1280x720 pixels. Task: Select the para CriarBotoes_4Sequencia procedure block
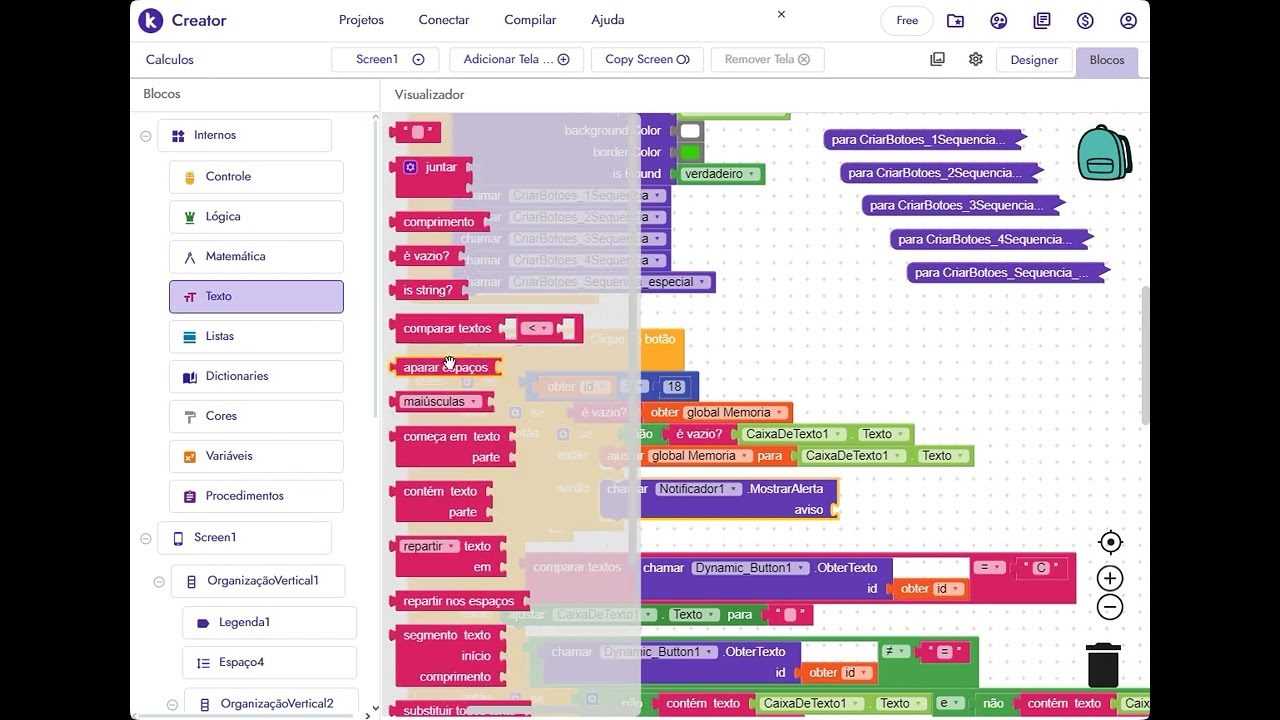pyautogui.click(x=990, y=240)
